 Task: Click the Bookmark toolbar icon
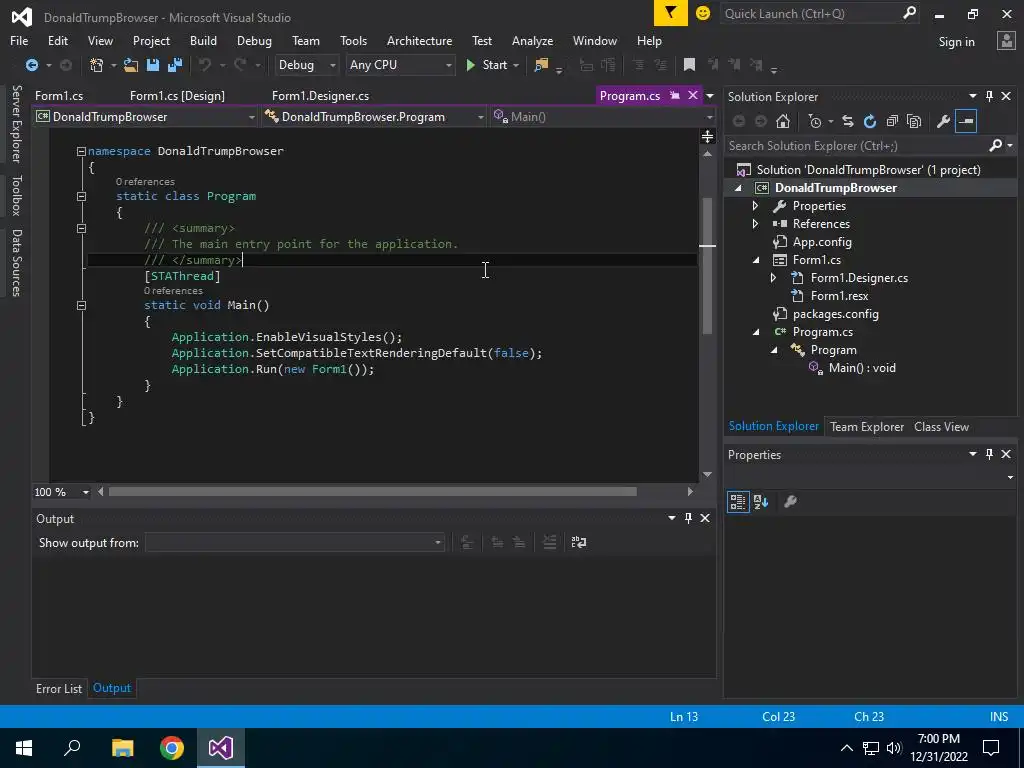pyautogui.click(x=689, y=65)
